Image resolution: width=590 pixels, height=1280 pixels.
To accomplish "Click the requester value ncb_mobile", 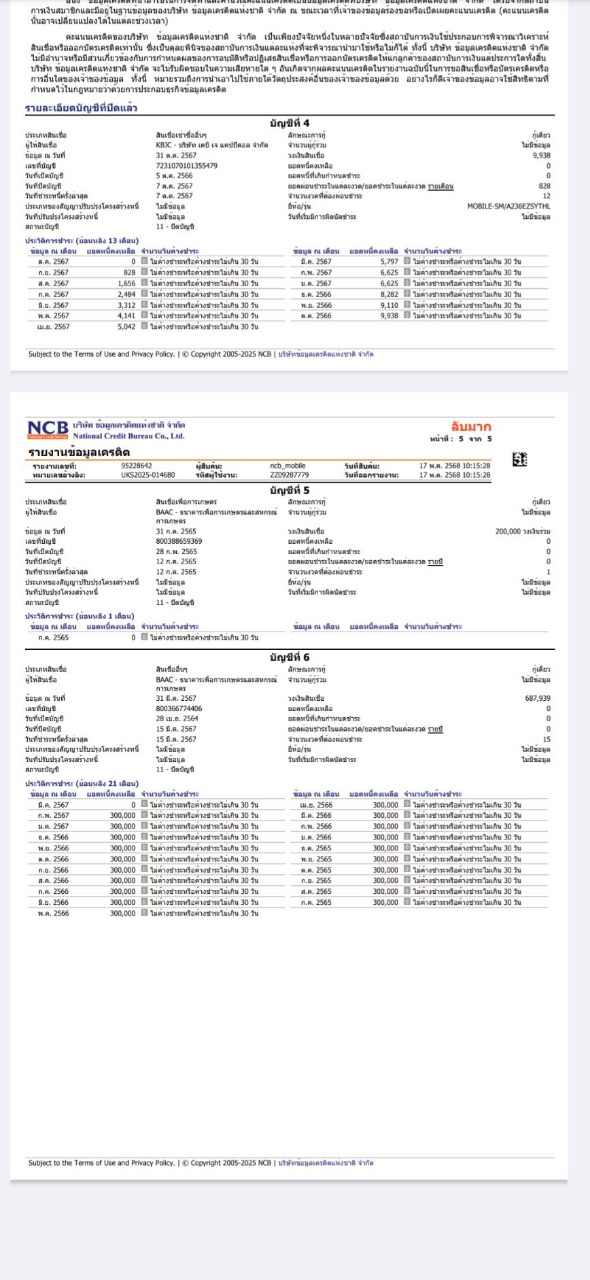I will click(x=290, y=465).
